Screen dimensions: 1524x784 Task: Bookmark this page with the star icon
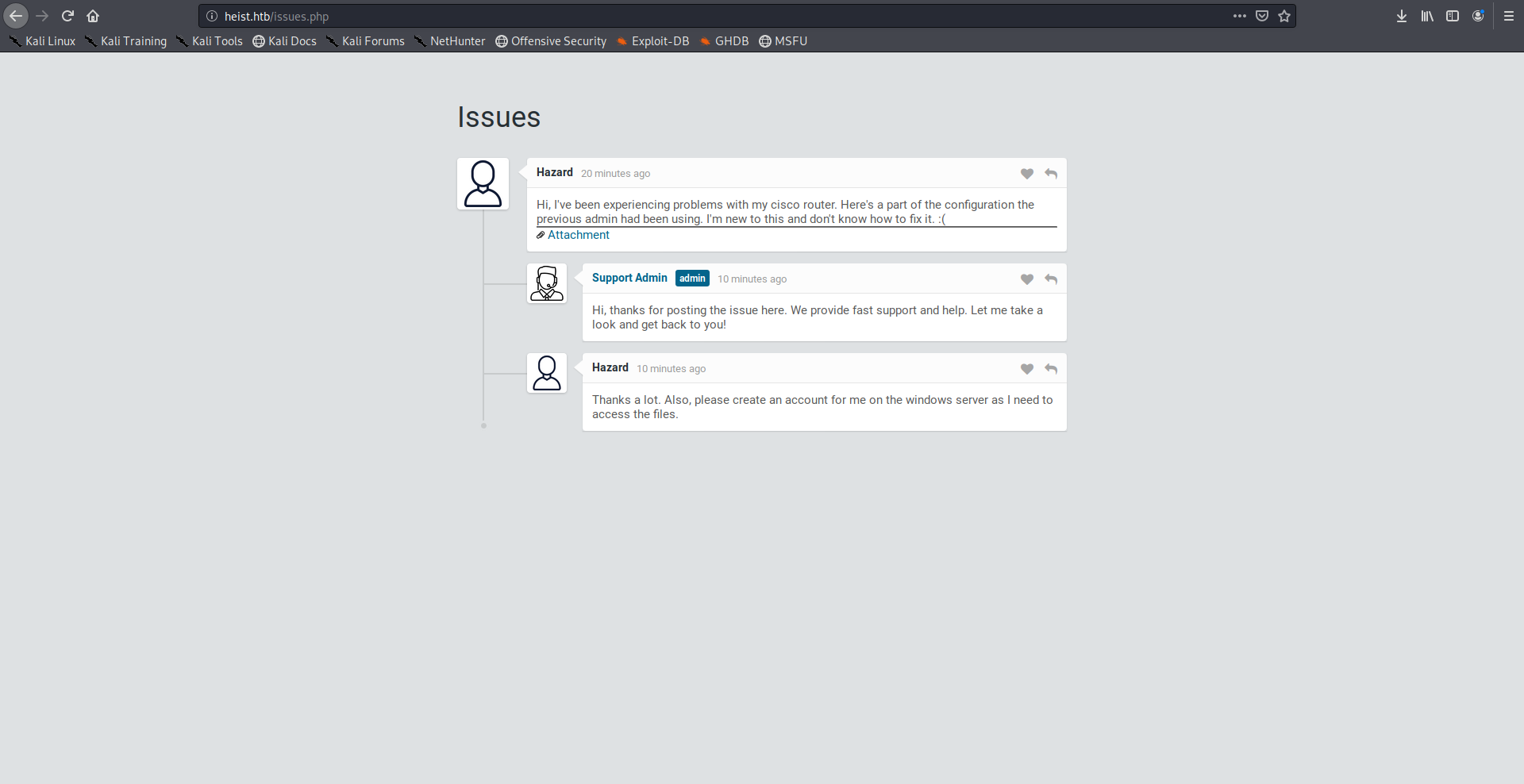(1284, 16)
